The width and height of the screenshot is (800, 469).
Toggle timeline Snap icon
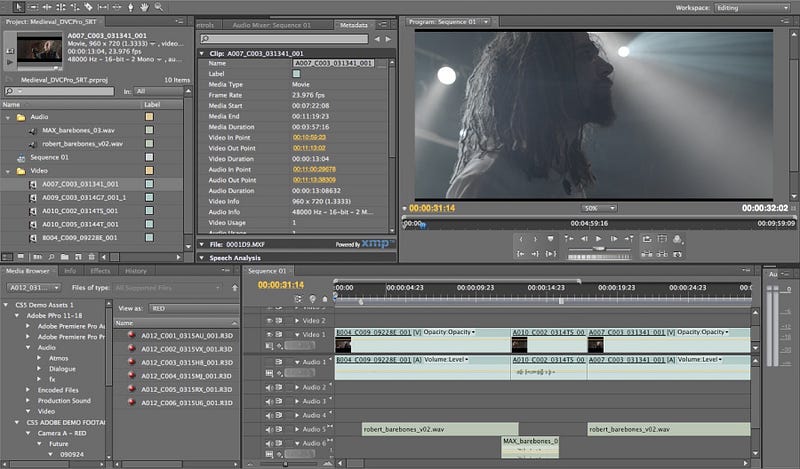pyautogui.click(x=298, y=299)
